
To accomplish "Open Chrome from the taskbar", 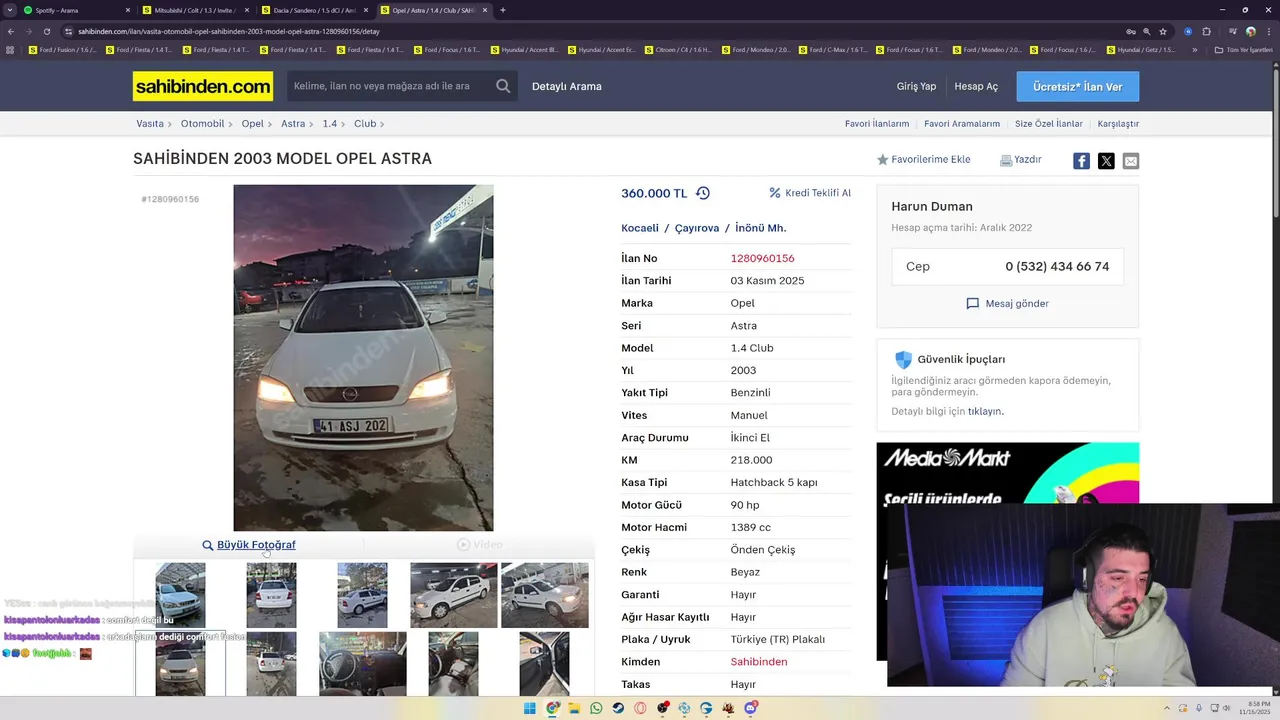I will tap(552, 708).
